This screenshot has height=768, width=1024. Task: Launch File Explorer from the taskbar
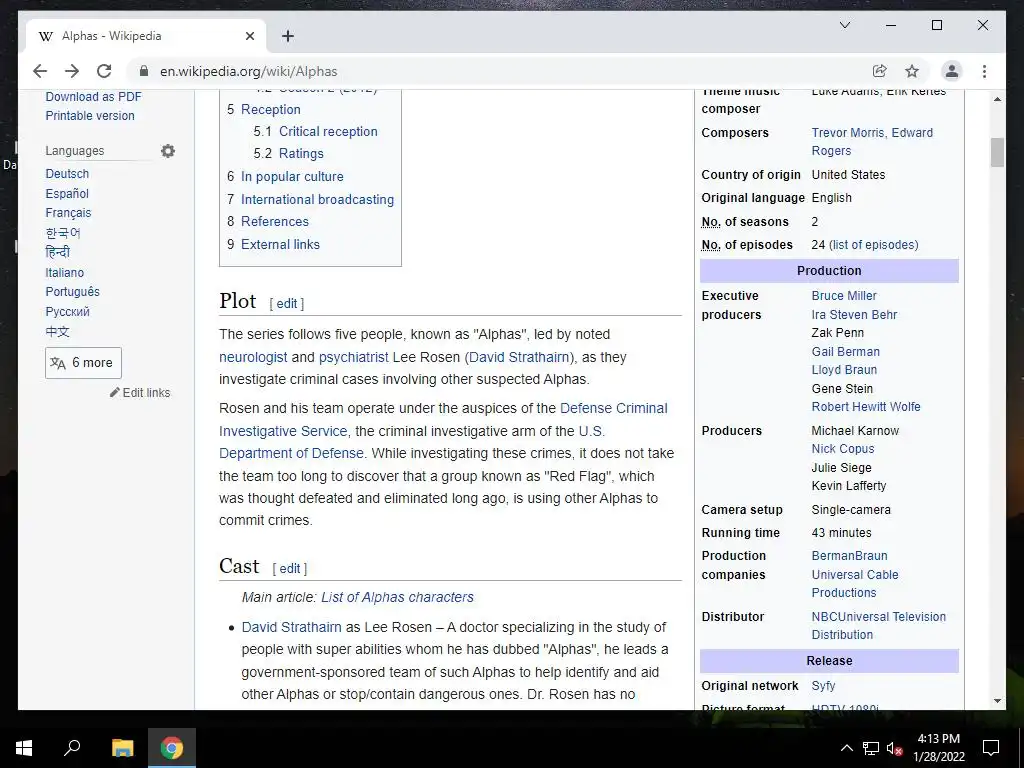coord(122,748)
